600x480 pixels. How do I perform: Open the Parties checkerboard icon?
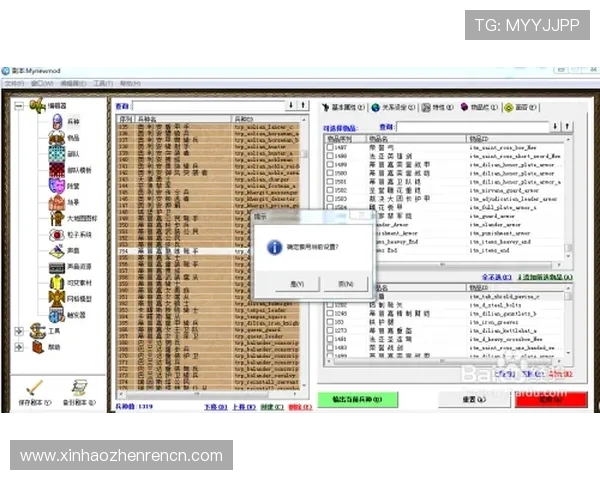point(57,153)
